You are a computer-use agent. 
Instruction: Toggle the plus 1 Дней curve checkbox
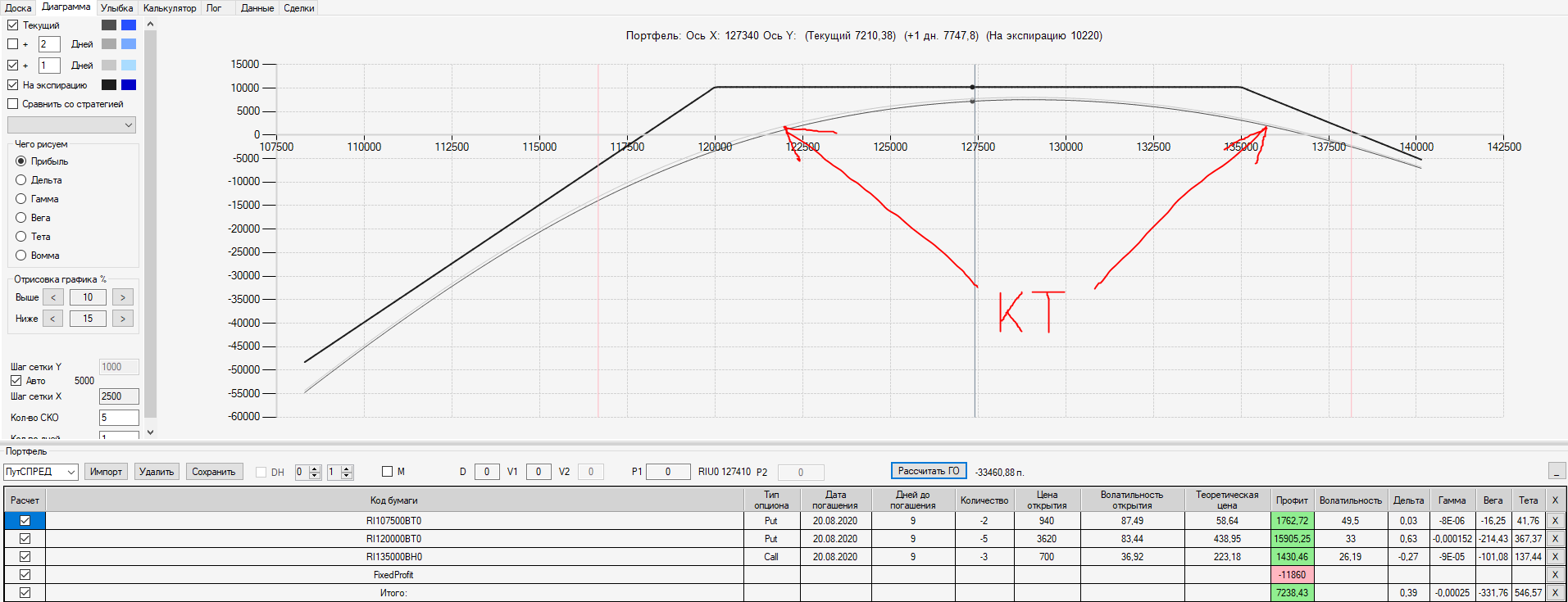(x=13, y=66)
